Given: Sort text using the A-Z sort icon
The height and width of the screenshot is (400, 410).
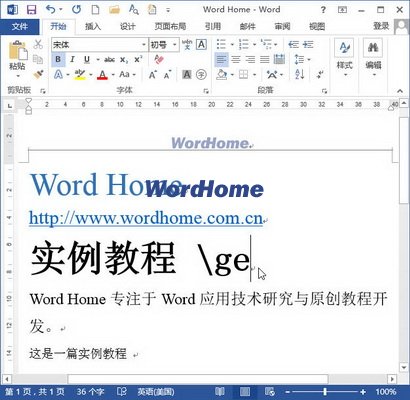Looking at the screenshot, I should tap(299, 74).
